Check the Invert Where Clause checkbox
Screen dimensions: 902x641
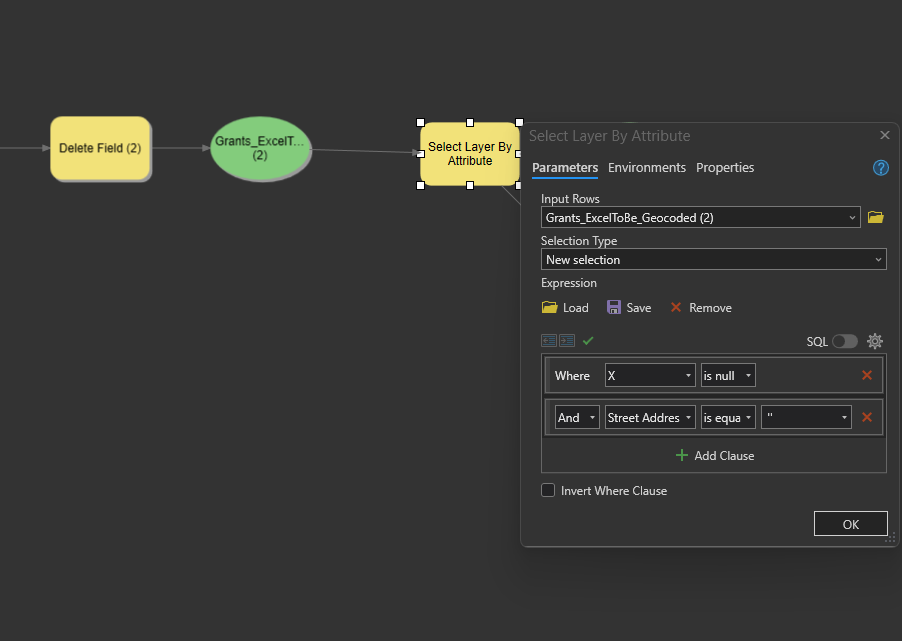548,490
